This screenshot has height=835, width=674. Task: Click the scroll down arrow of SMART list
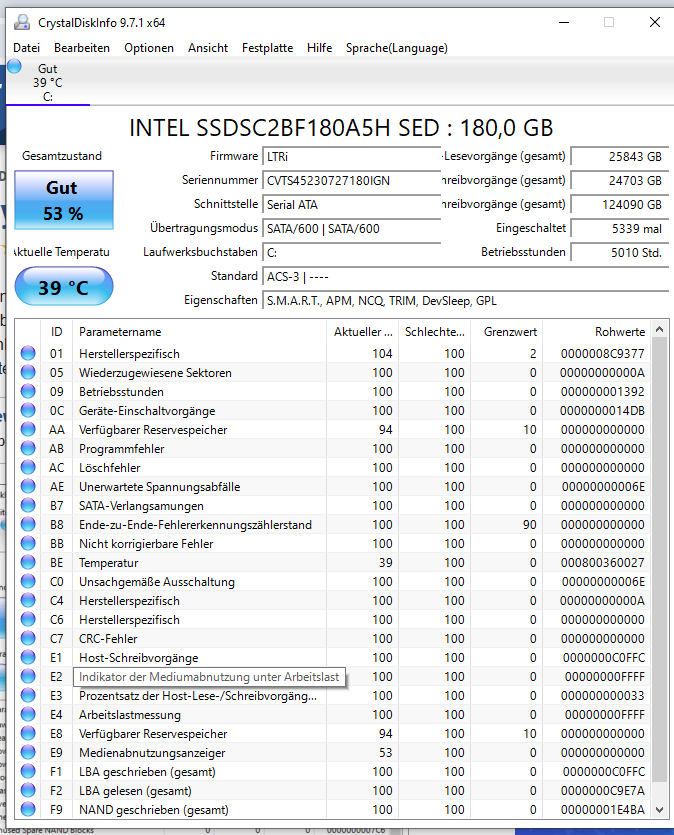pyautogui.click(x=660, y=810)
